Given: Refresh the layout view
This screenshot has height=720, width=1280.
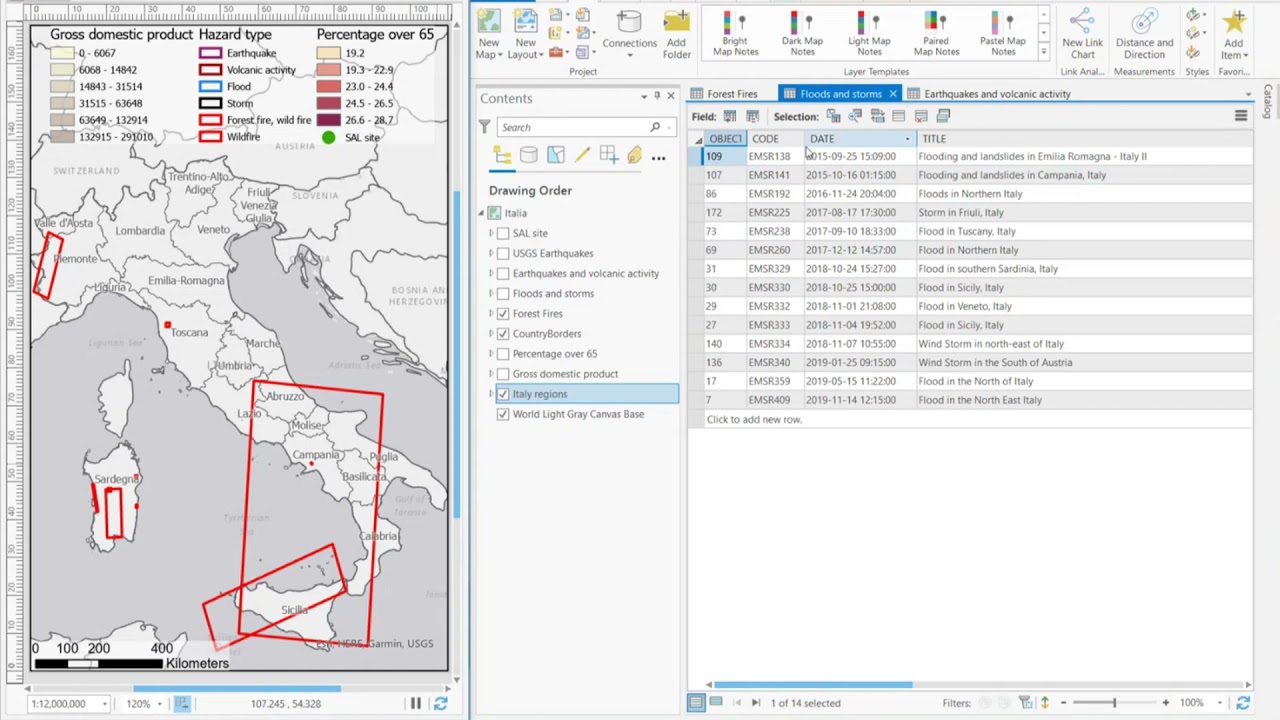Looking at the screenshot, I should pyautogui.click(x=440, y=704).
